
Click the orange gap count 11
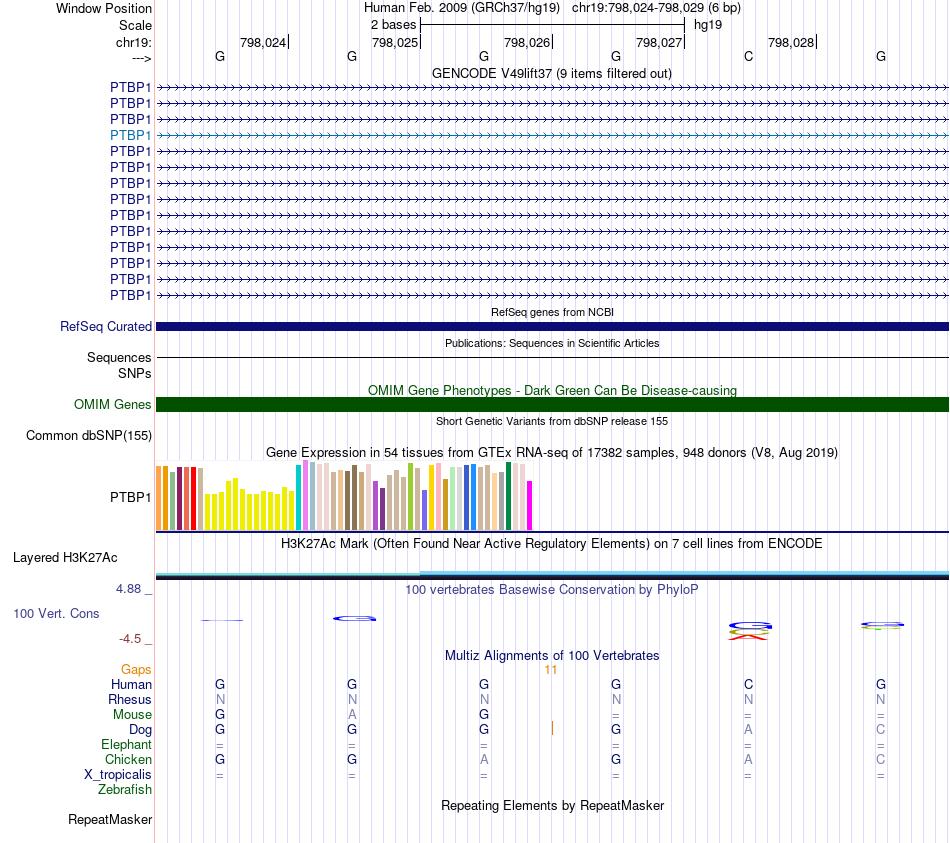pos(551,670)
